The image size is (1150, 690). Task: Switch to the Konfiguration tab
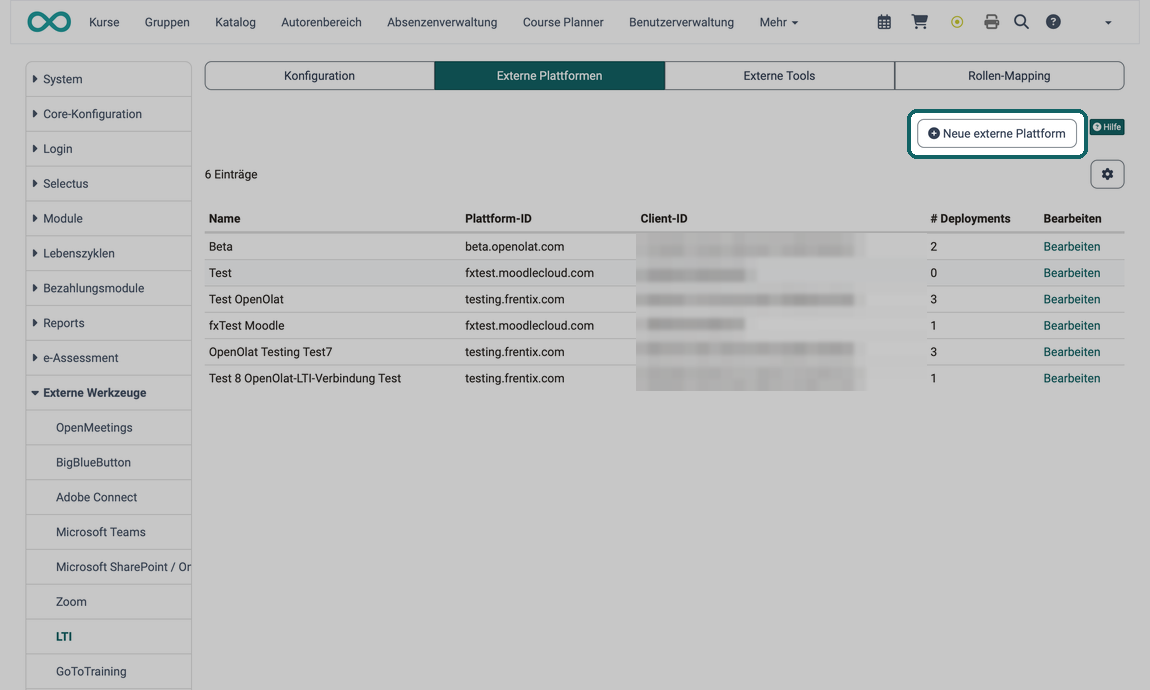[319, 76]
